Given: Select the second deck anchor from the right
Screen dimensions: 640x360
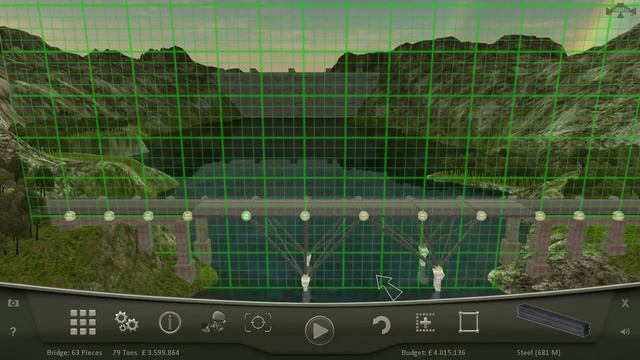Looking at the screenshot, I should 579,216.
